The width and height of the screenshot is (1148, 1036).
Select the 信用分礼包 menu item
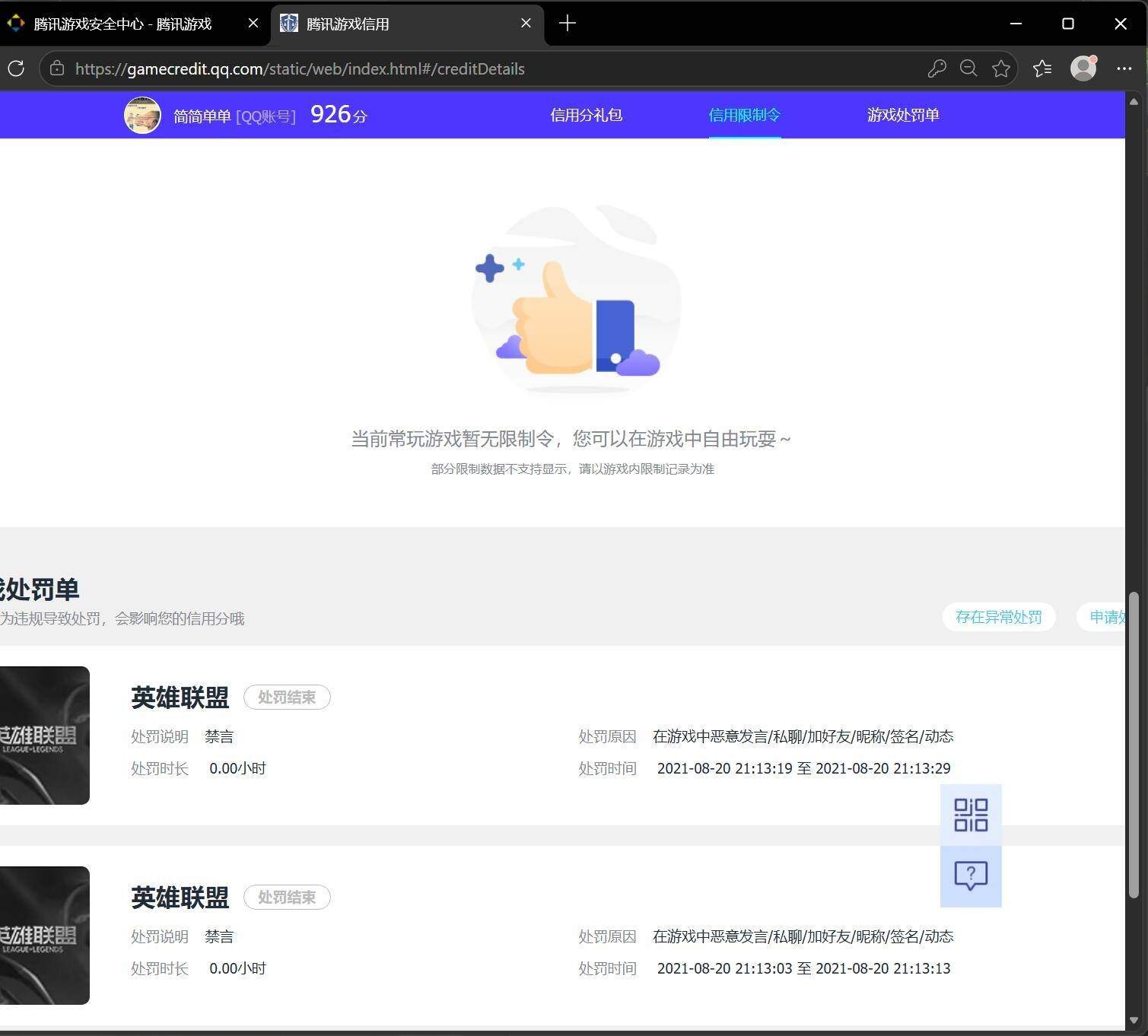tap(587, 115)
